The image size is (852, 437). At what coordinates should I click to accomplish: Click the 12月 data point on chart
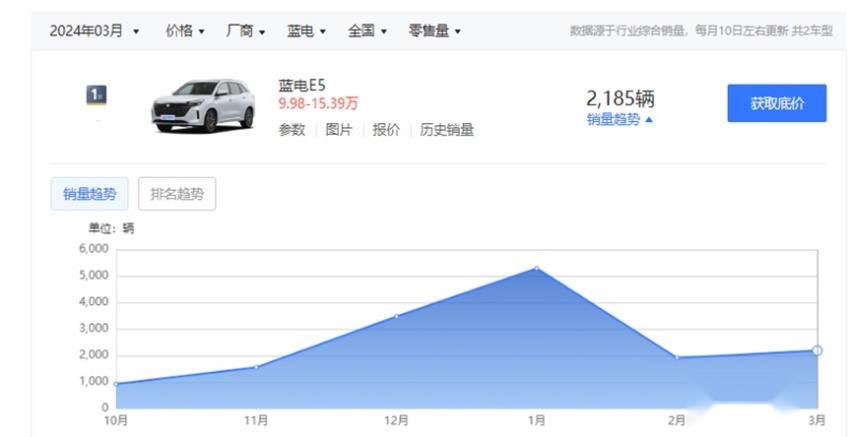396,316
